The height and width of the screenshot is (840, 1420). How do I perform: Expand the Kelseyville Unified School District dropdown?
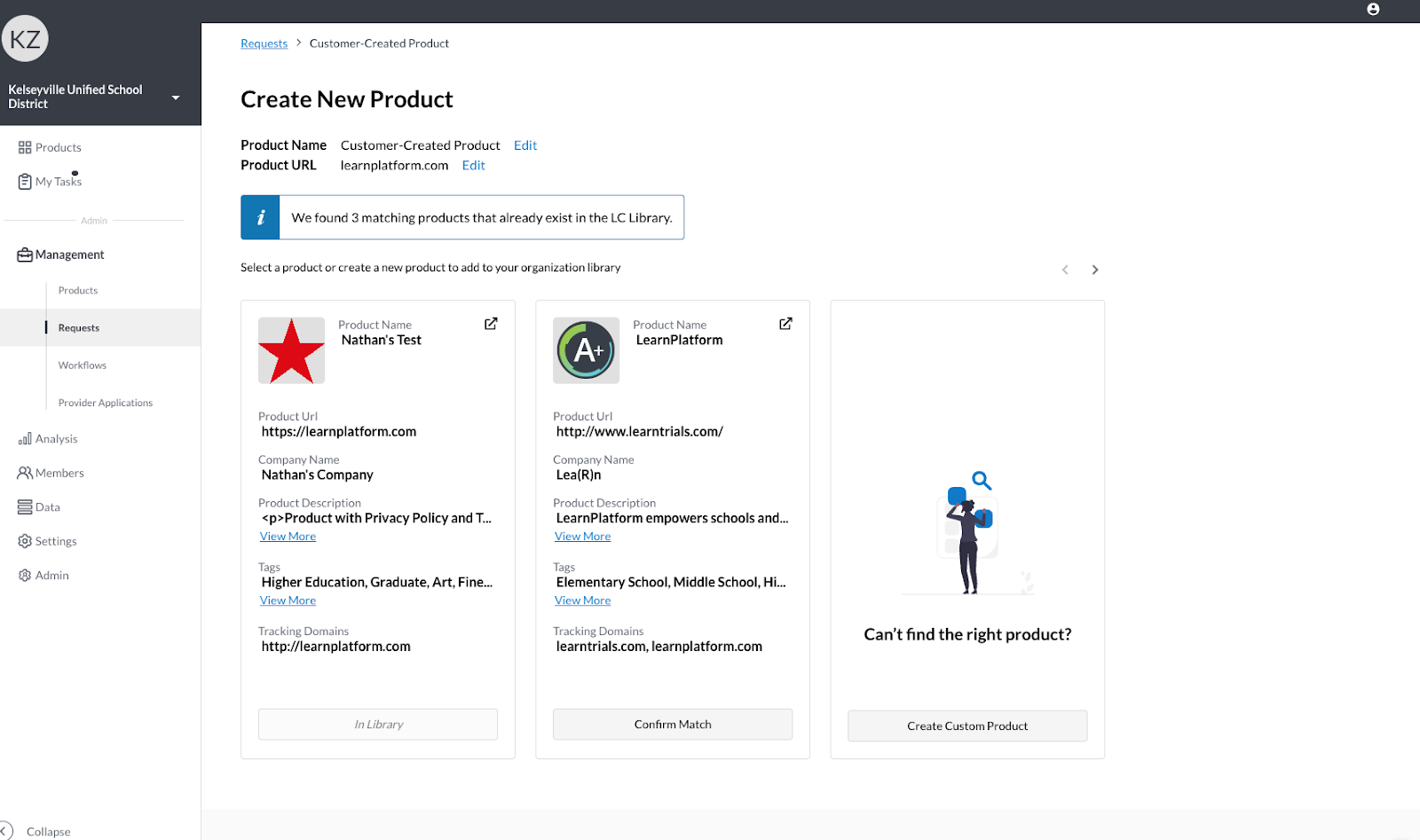click(176, 98)
